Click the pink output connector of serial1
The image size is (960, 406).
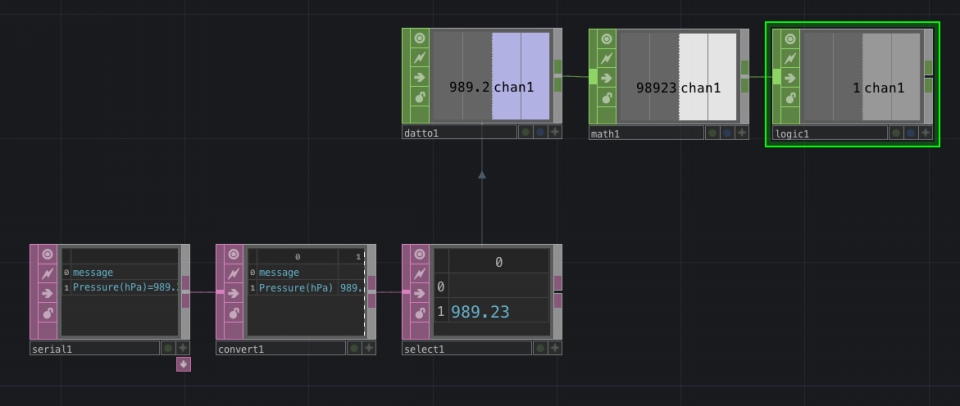pyautogui.click(x=186, y=291)
